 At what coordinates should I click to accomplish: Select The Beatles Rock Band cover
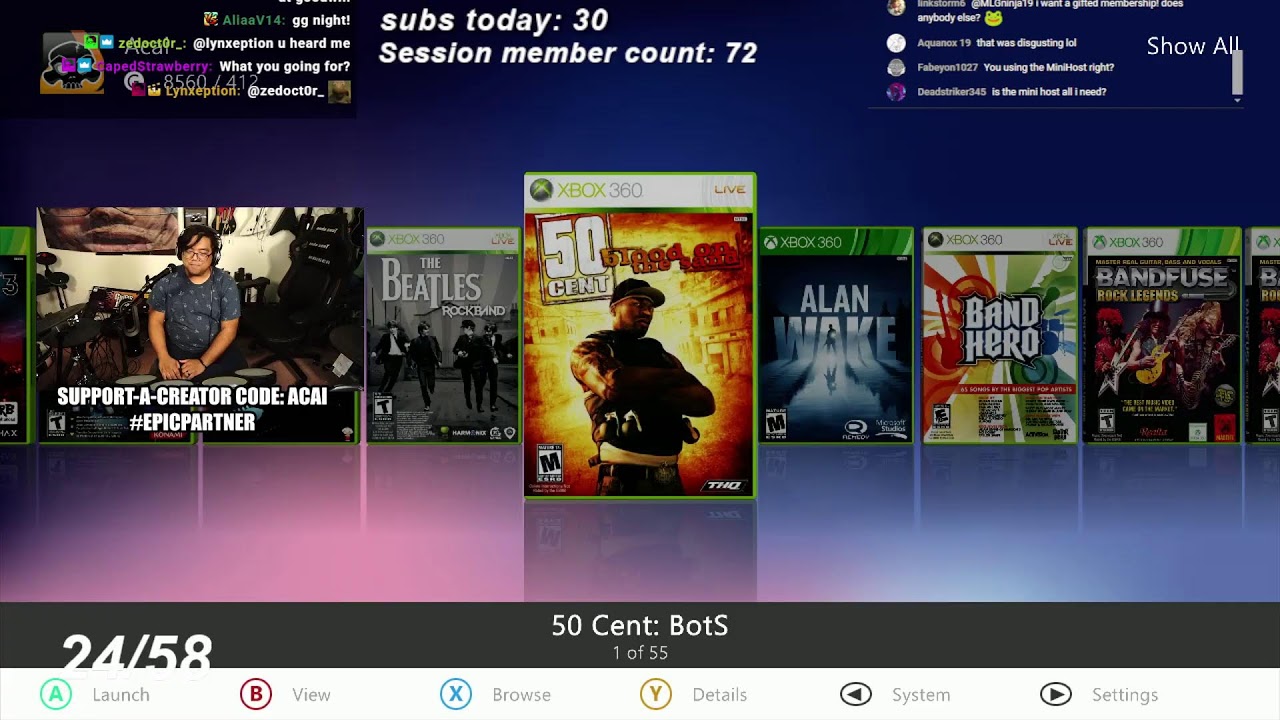coord(443,335)
